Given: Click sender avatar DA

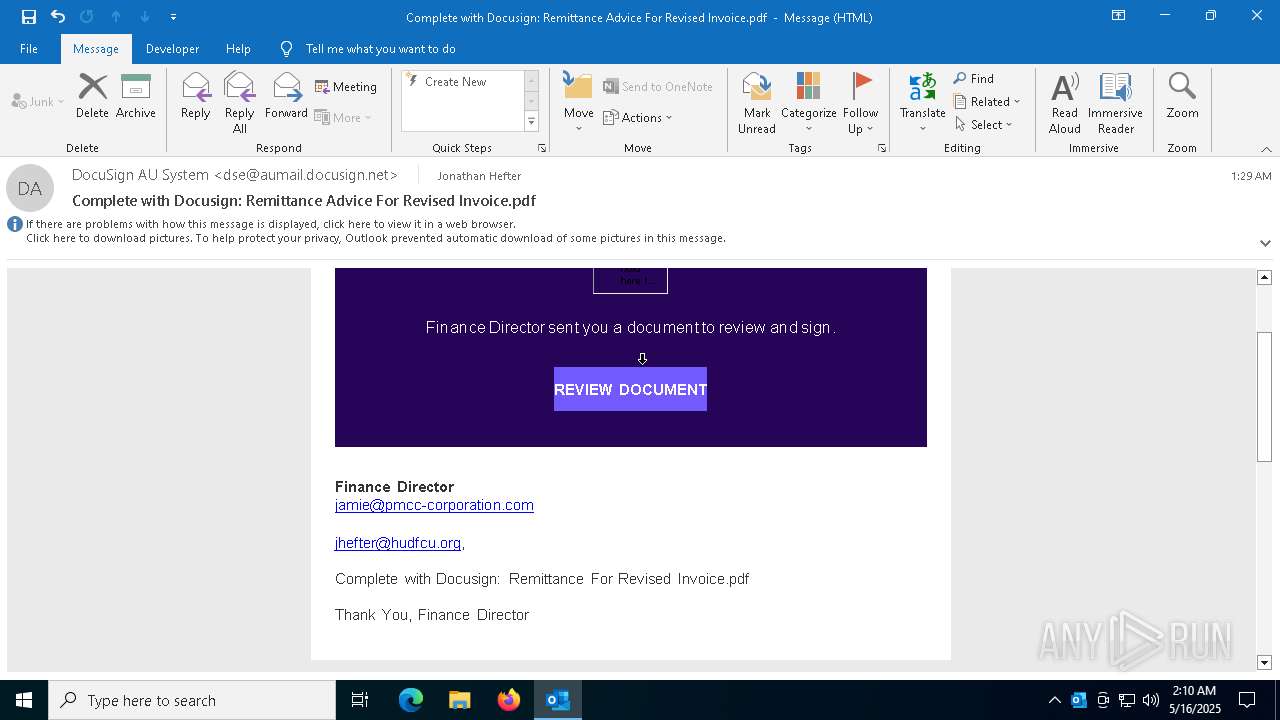Looking at the screenshot, I should point(30,188).
